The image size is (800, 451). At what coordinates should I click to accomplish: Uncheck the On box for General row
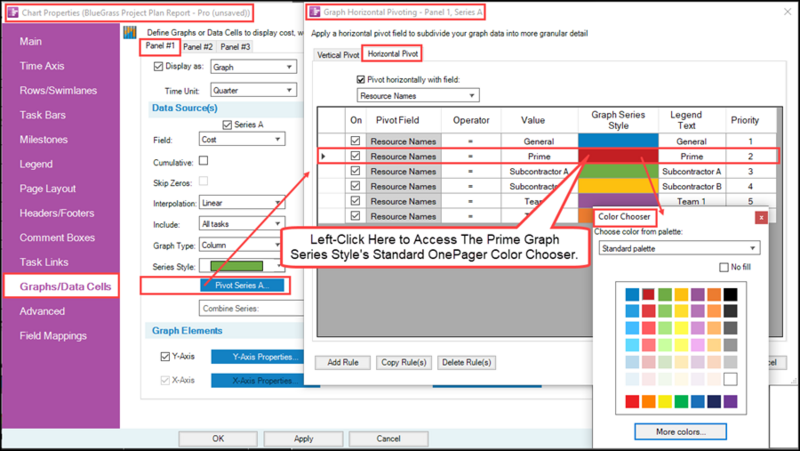(x=356, y=141)
